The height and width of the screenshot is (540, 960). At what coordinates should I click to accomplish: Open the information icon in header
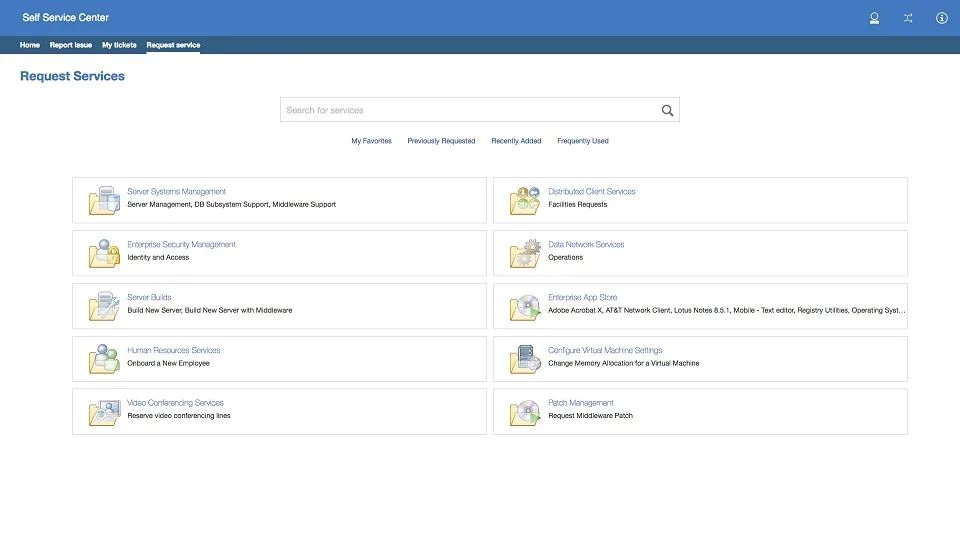(x=941, y=18)
